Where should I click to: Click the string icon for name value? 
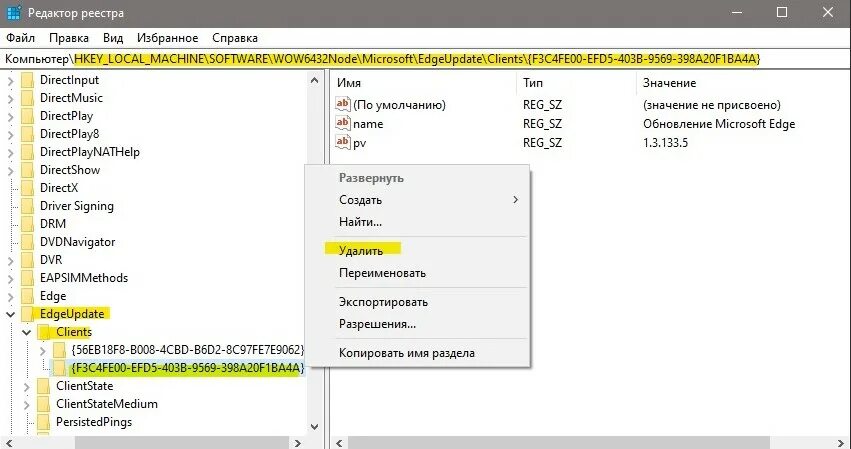pos(343,123)
